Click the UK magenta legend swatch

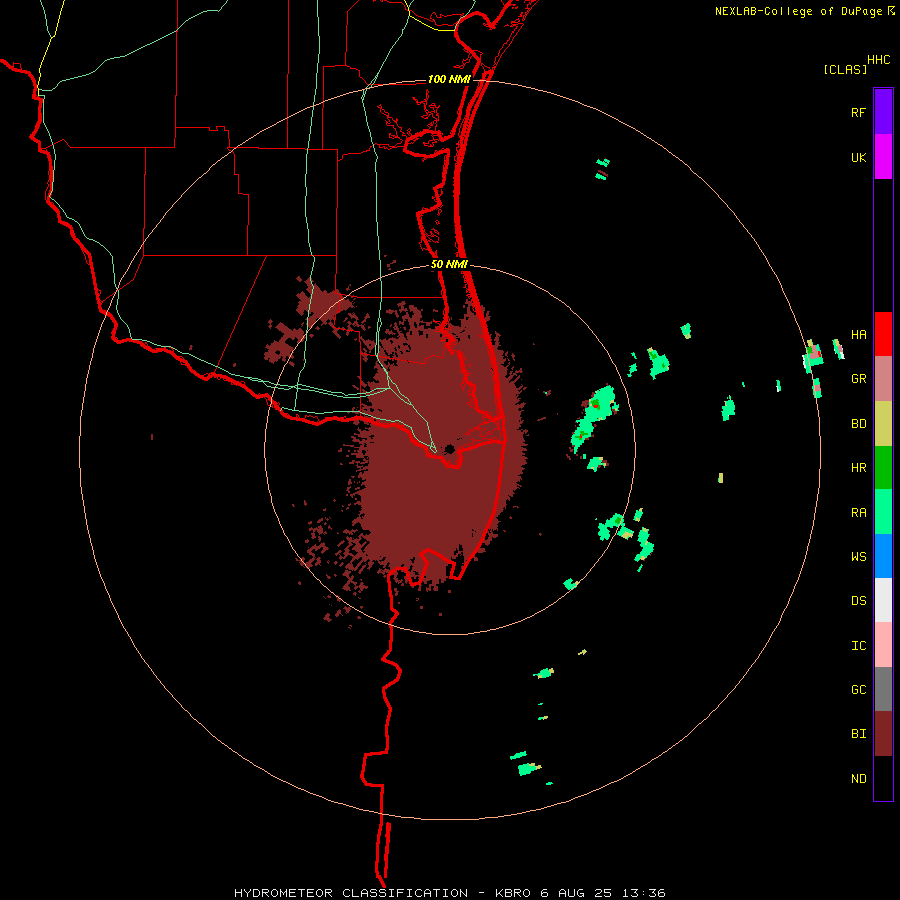click(883, 157)
